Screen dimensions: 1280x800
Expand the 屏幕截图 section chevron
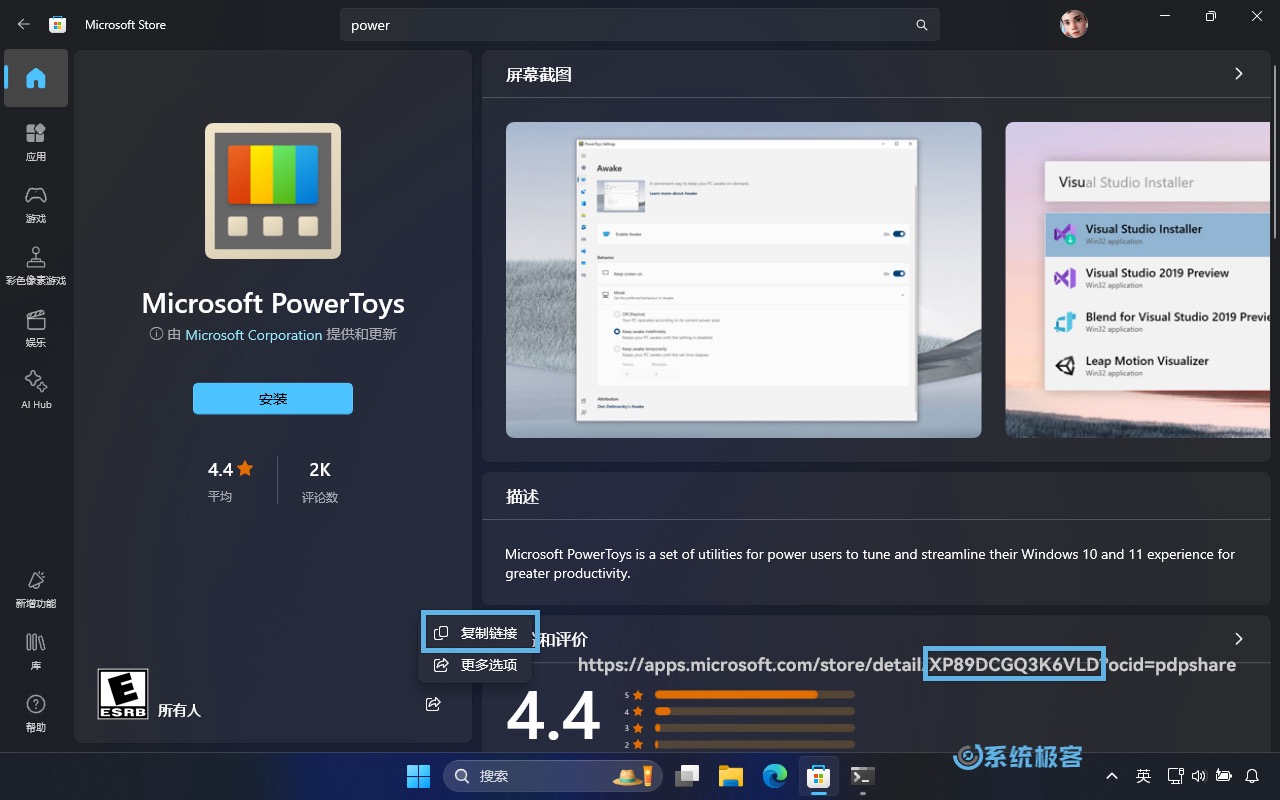[1239, 74]
